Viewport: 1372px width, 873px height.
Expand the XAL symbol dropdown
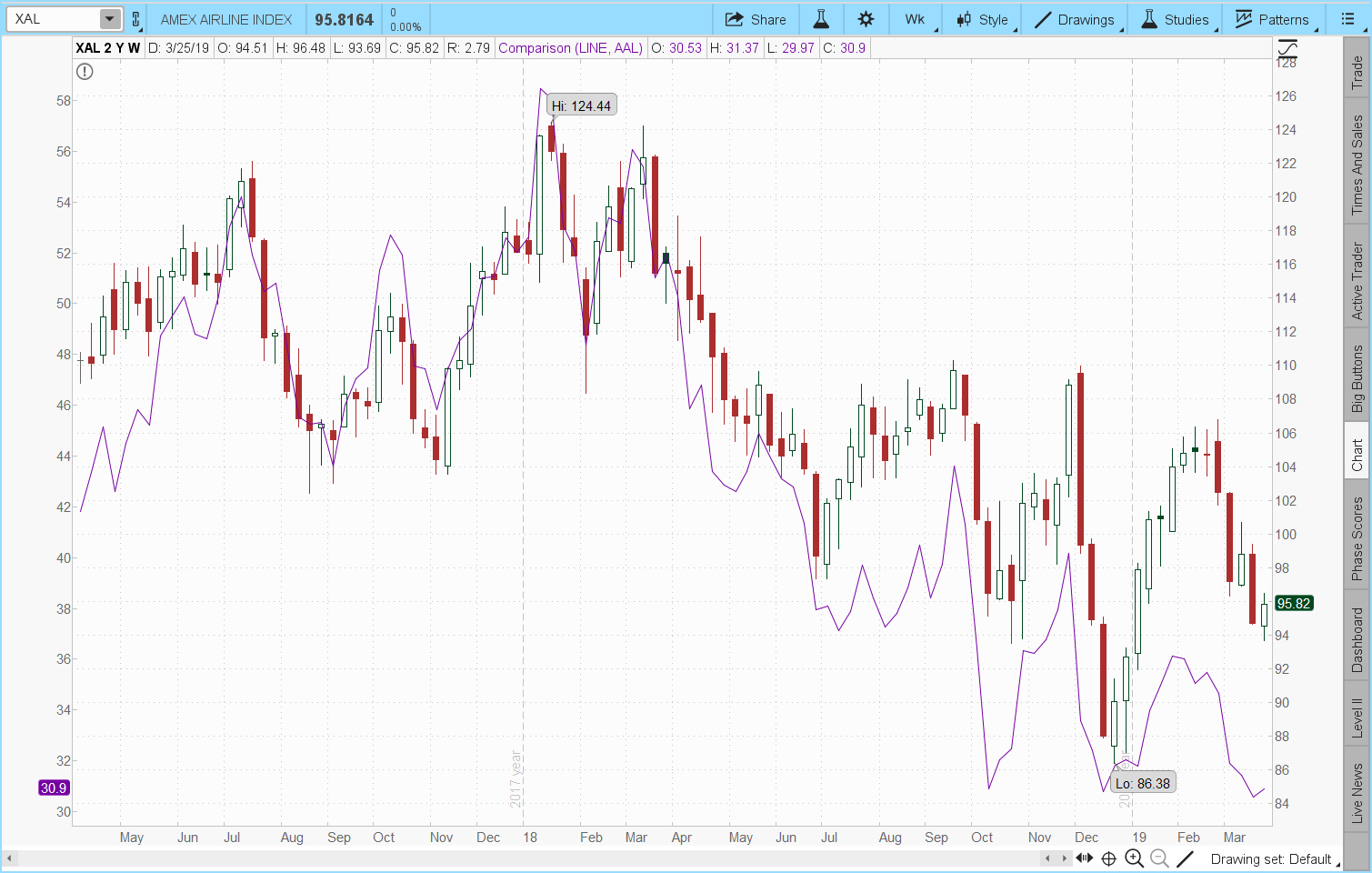pyautogui.click(x=109, y=19)
